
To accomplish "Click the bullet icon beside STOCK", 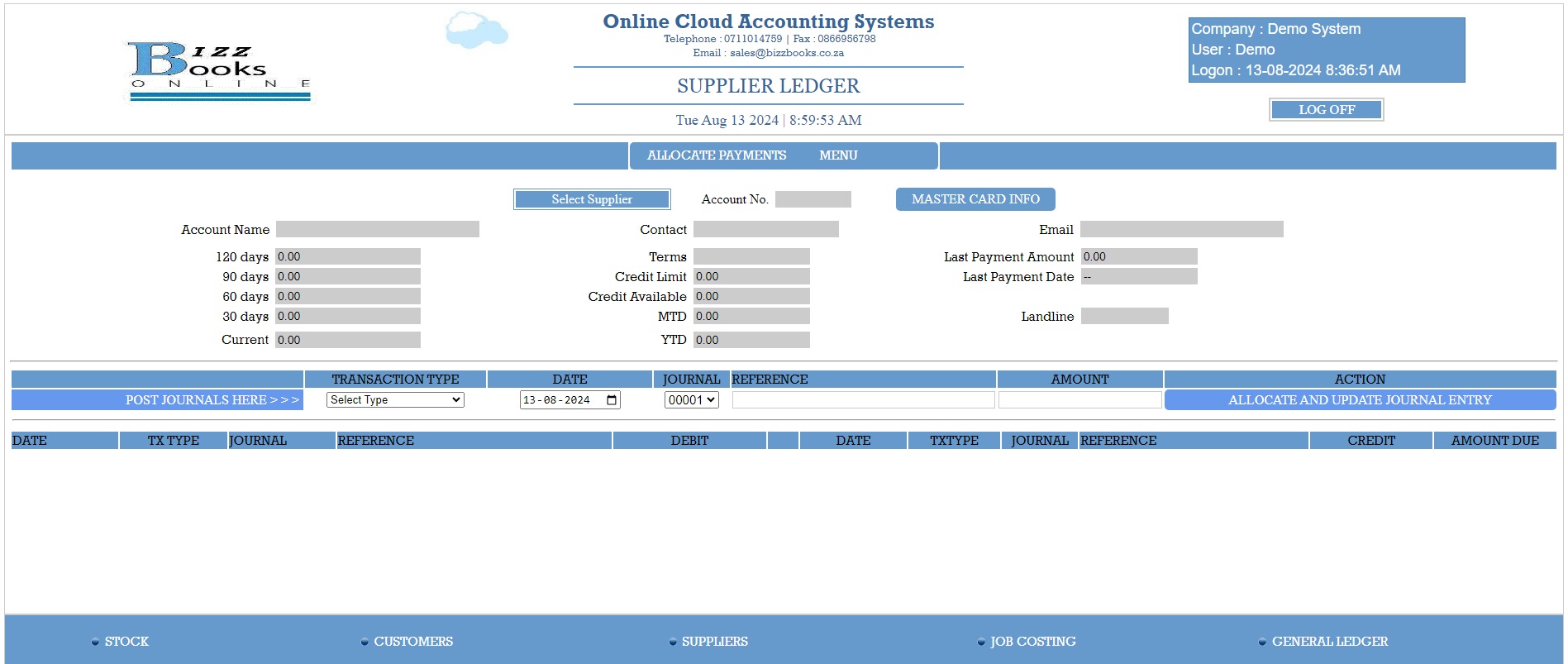I will [x=95, y=643].
